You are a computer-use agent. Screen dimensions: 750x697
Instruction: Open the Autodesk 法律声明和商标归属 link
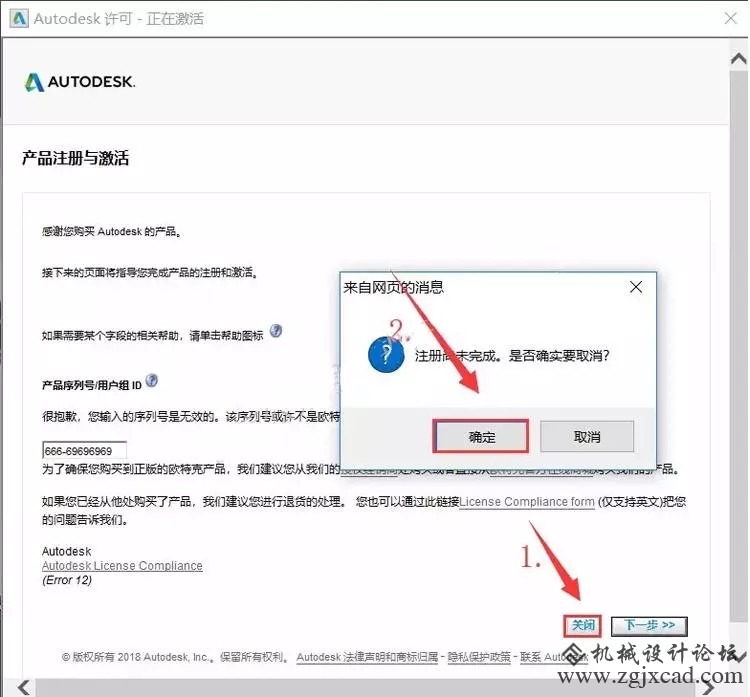367,657
